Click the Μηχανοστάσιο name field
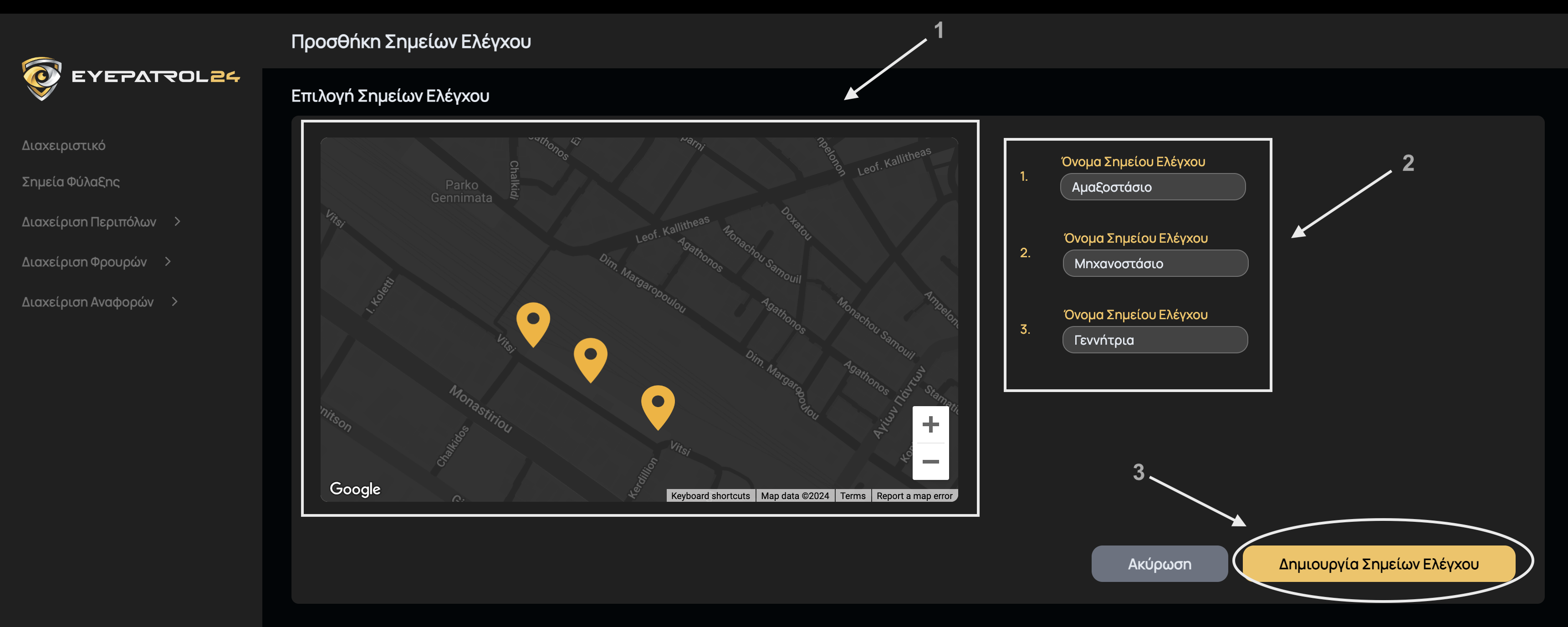 pyautogui.click(x=1154, y=264)
